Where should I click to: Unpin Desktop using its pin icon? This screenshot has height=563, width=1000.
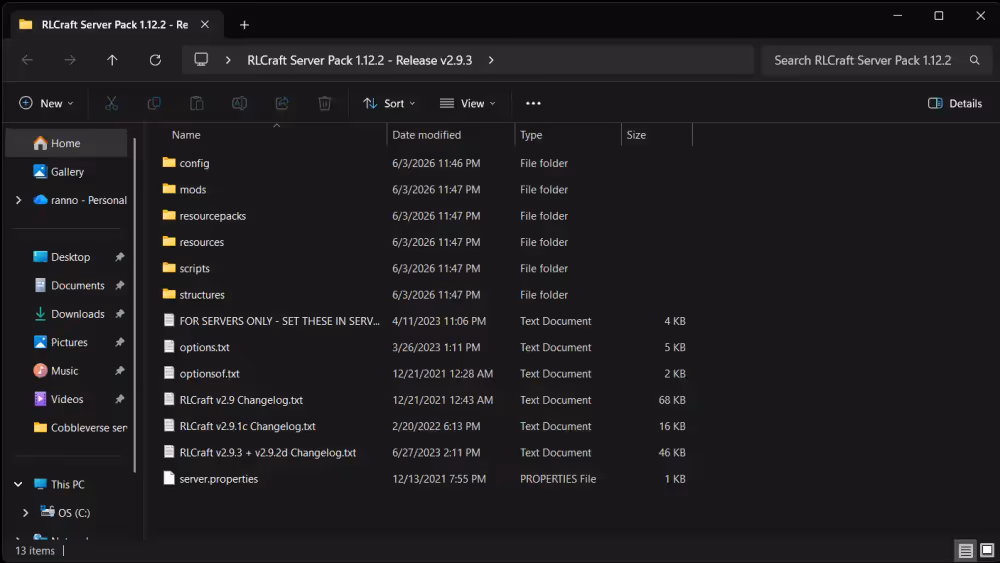[x=119, y=257]
